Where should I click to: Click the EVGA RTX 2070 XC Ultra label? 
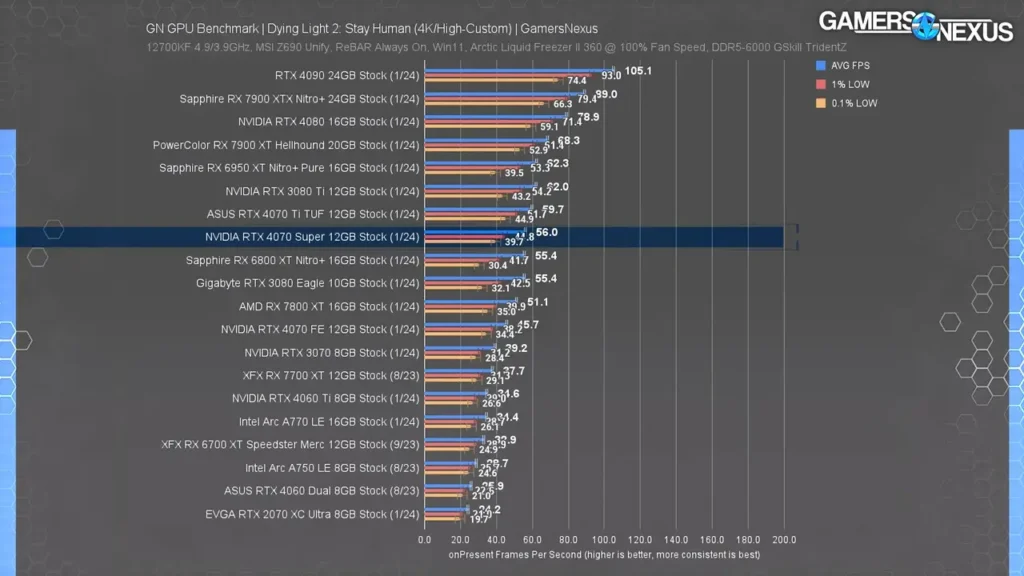[x=312, y=515]
